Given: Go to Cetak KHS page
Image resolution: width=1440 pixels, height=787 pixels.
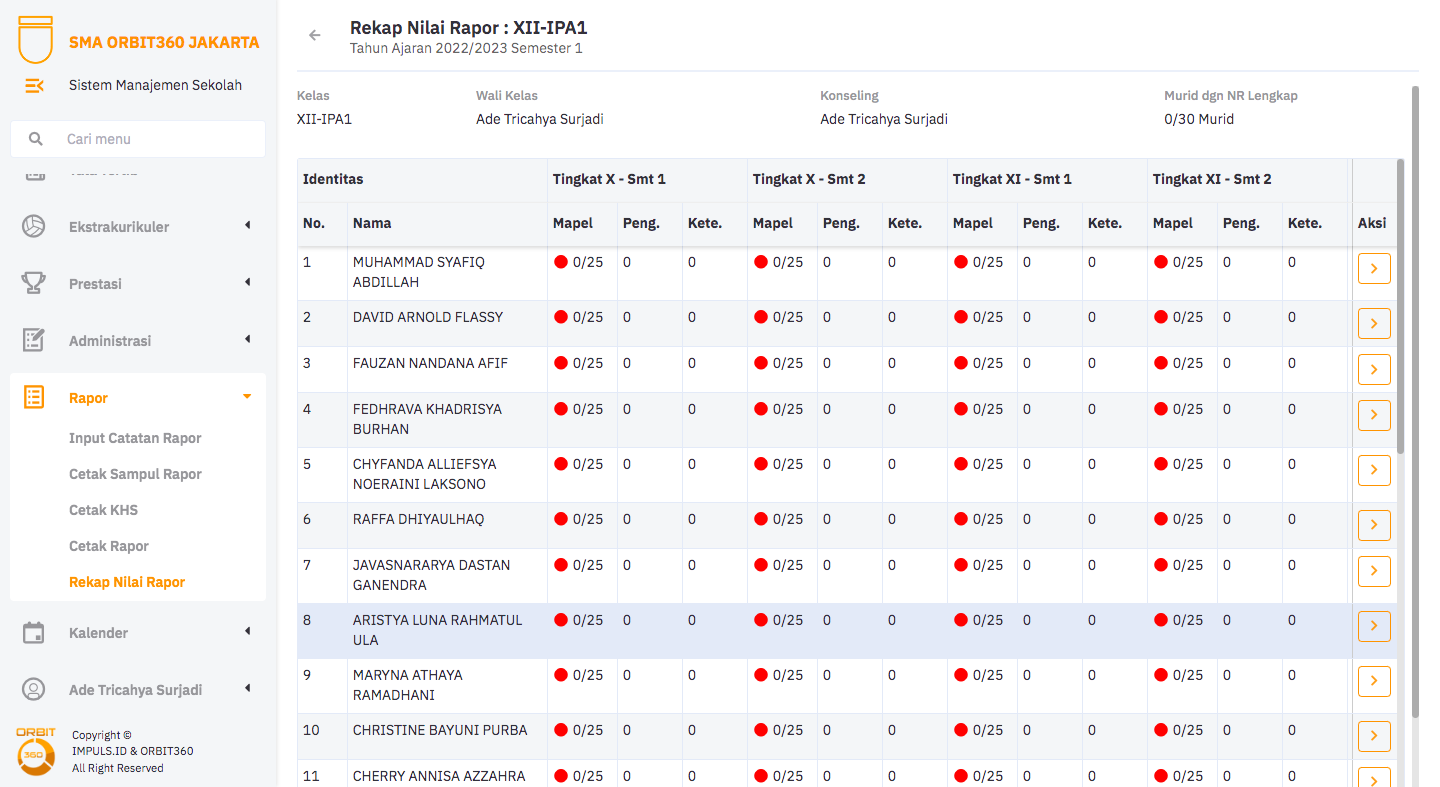Looking at the screenshot, I should [x=103, y=510].
